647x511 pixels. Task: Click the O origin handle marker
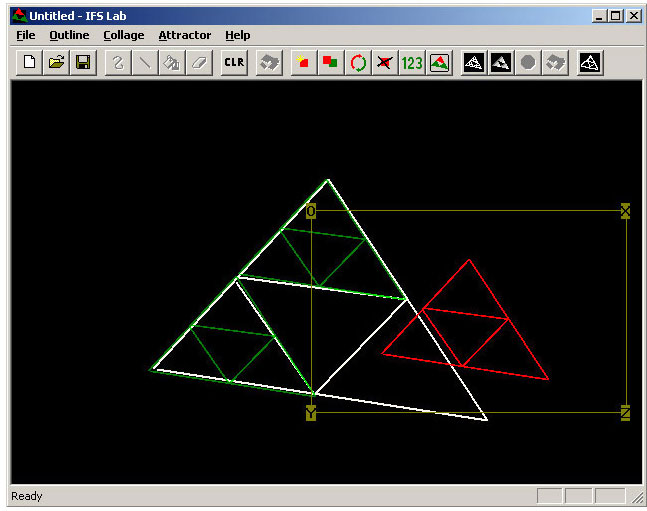tap(311, 211)
